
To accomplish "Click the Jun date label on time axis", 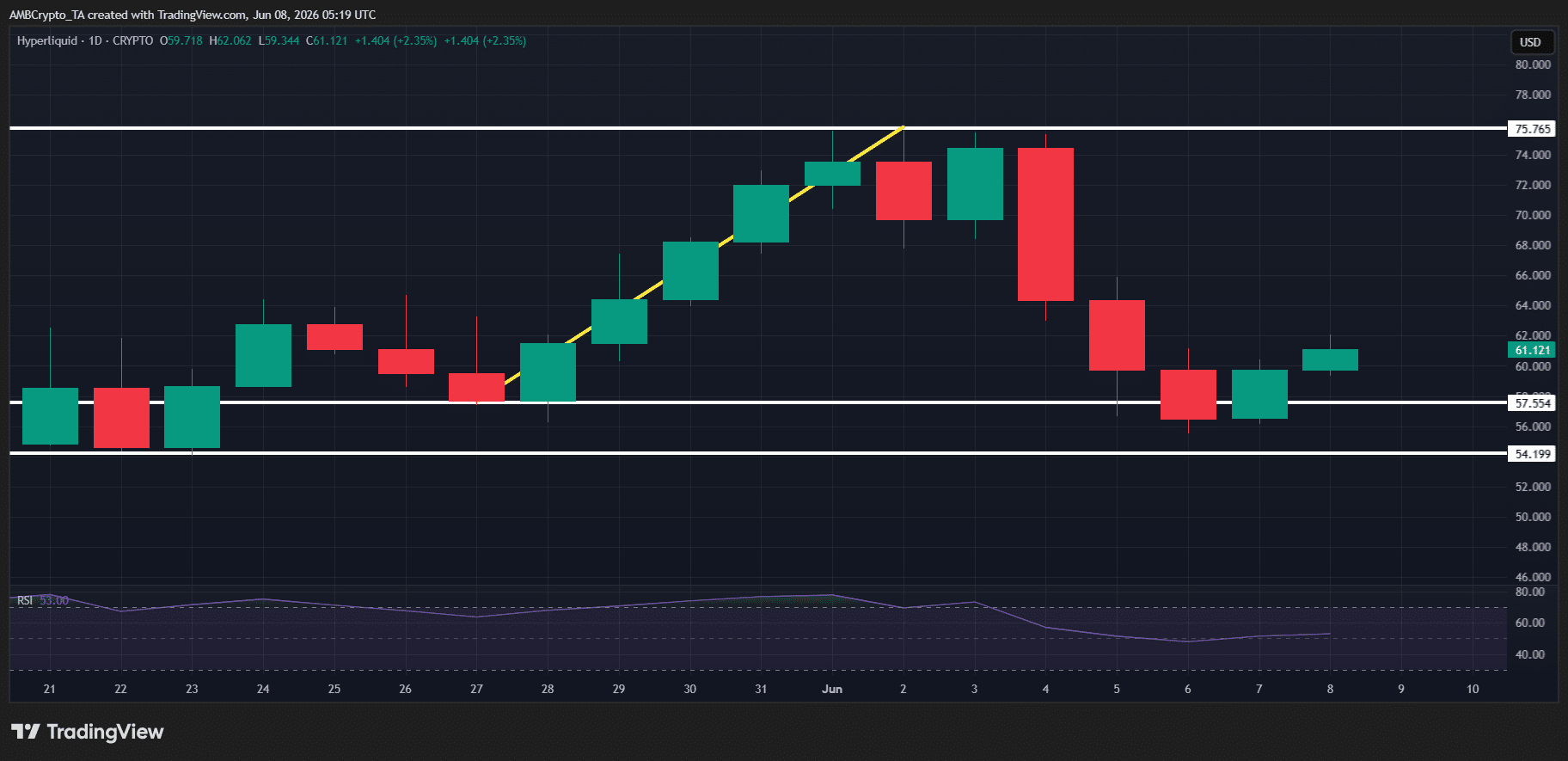I will pos(831,689).
